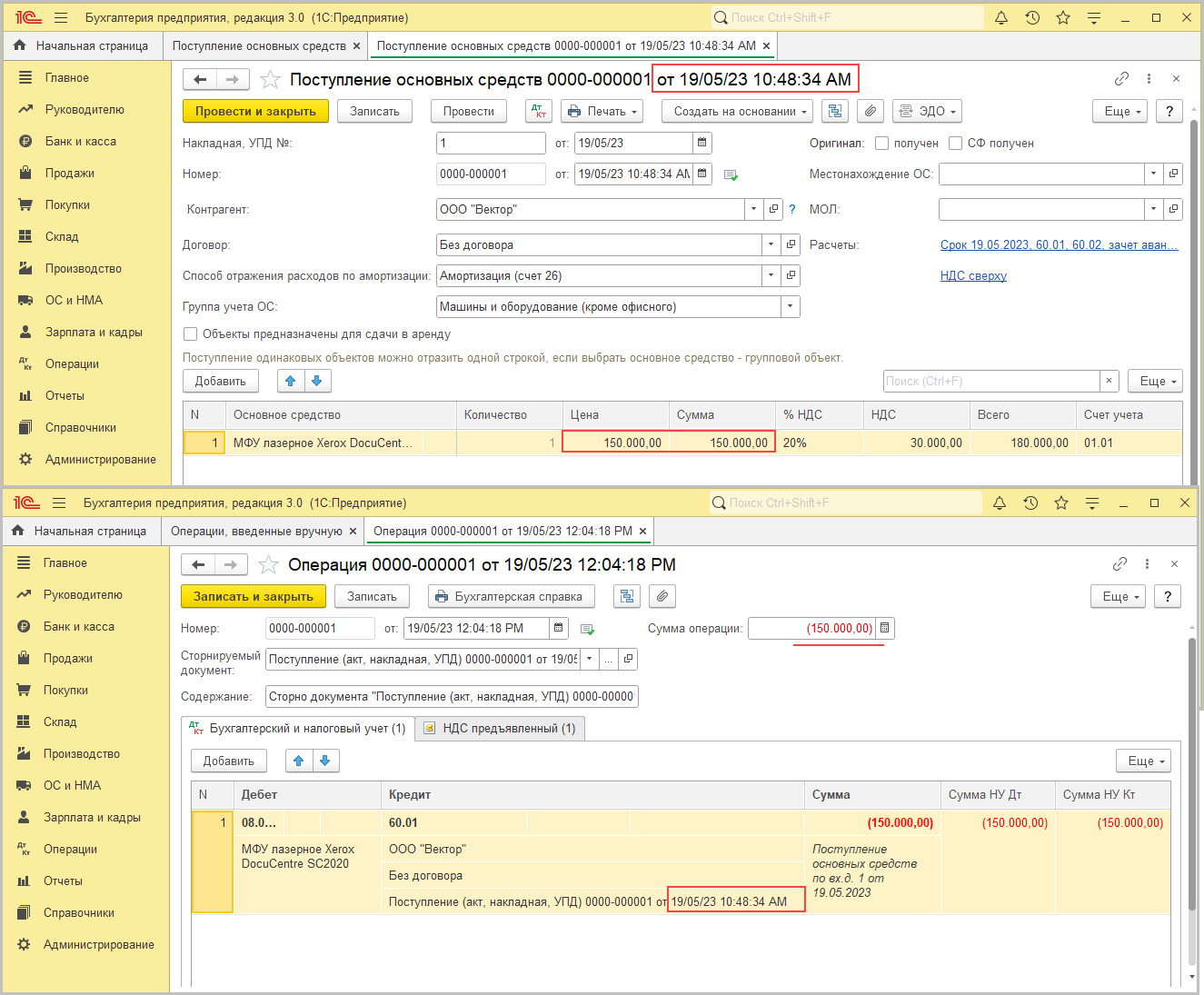Move row down arrow in receipt table

click(317, 381)
